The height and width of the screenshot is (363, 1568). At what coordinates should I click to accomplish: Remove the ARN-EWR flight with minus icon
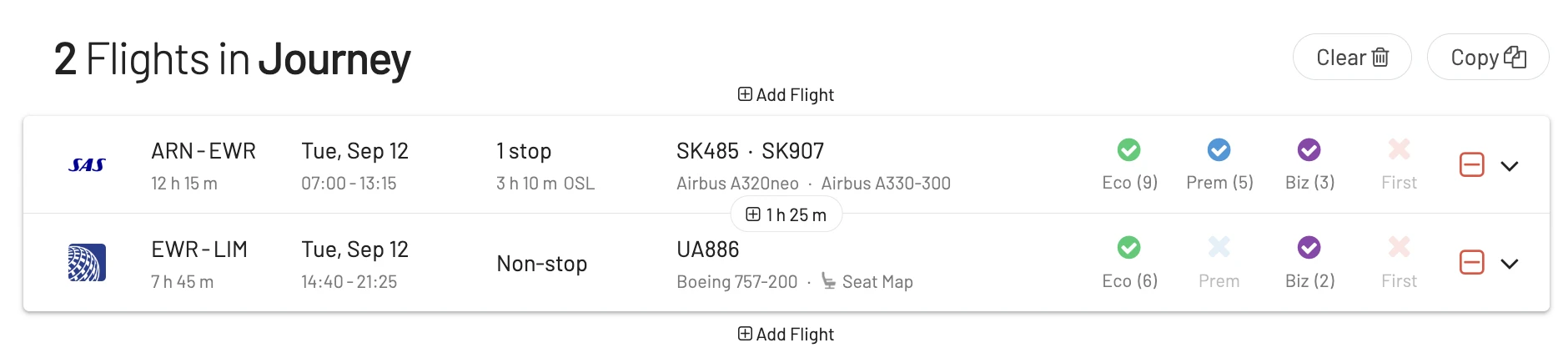[x=1472, y=165]
